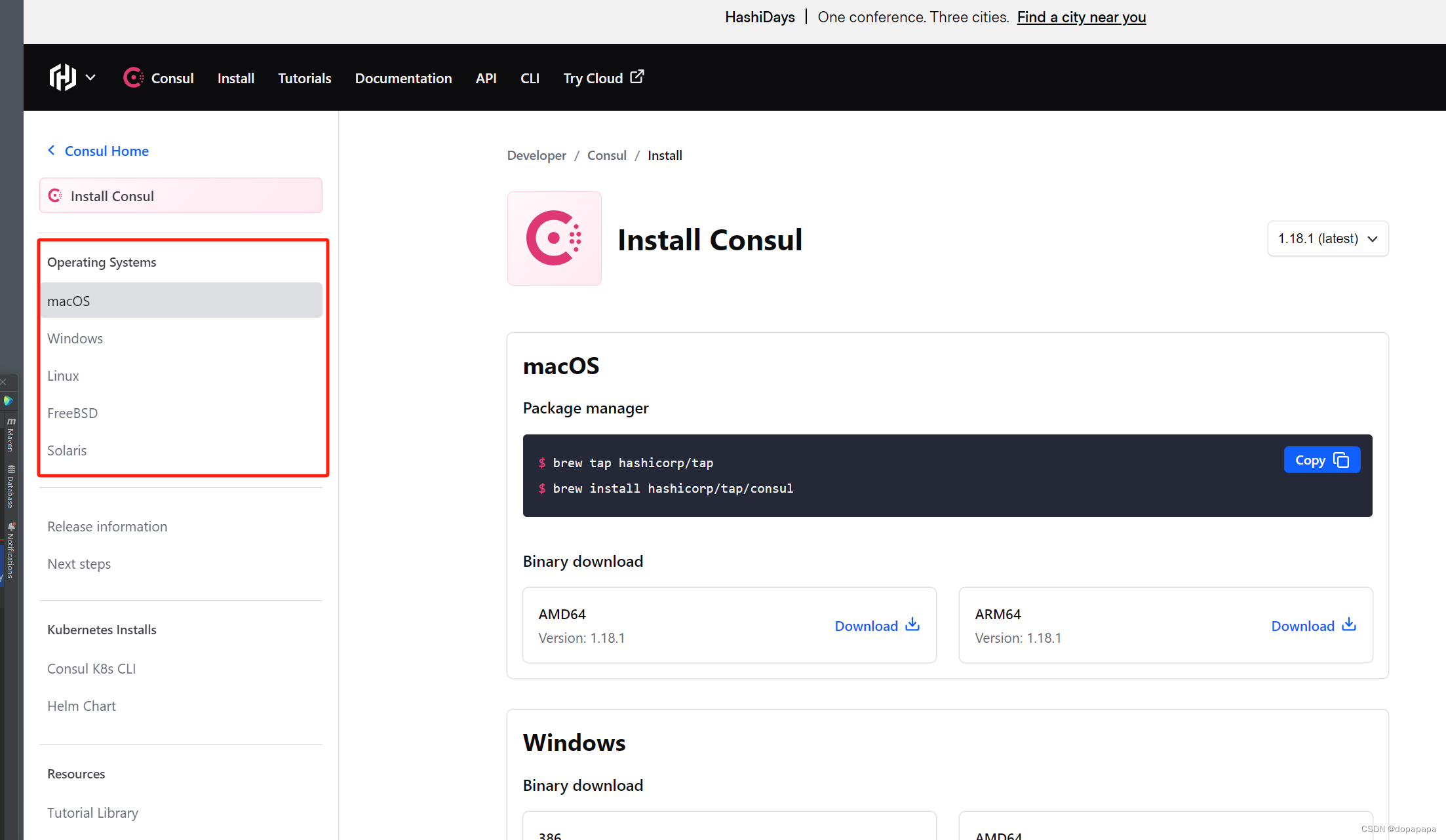Click the back arrow next to Consul Home
Image resolution: width=1446 pixels, height=840 pixels.
[x=52, y=151]
